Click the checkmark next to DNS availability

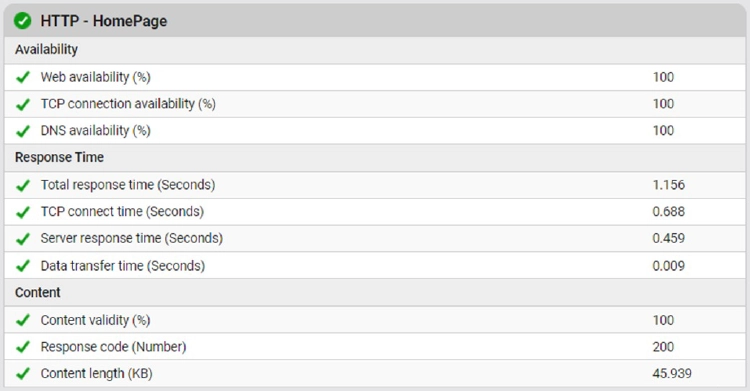[22, 131]
